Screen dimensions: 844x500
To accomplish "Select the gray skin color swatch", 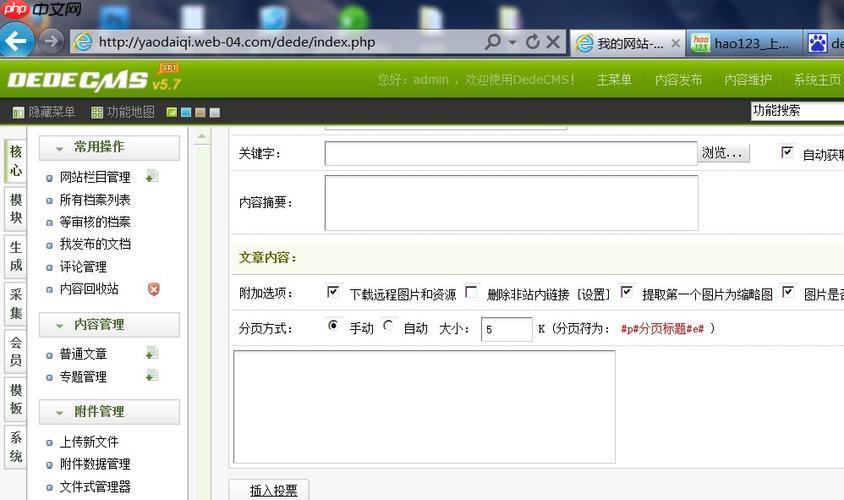I will (215, 112).
